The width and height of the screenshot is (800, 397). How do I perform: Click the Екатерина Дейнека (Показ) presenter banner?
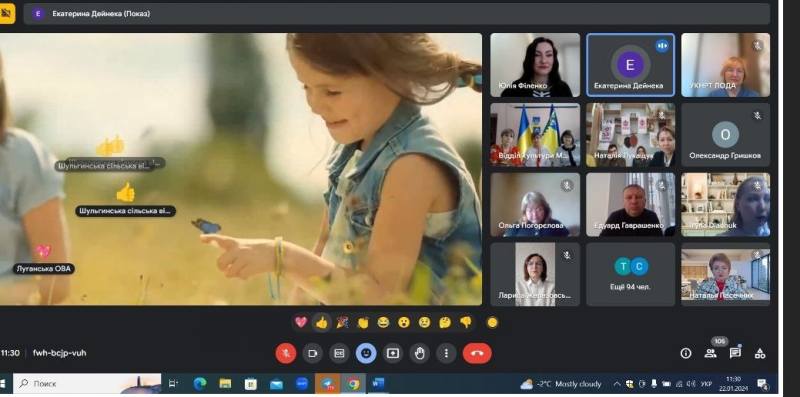click(x=396, y=14)
